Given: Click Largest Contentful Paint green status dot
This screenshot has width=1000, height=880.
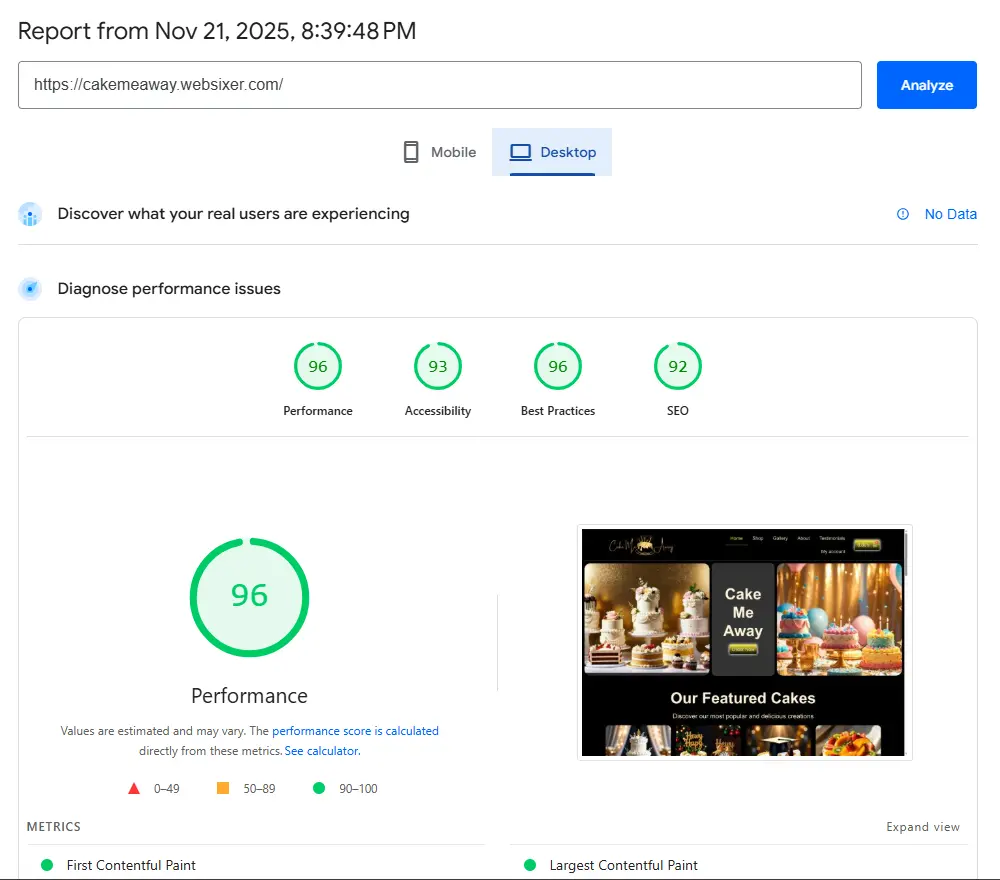Looking at the screenshot, I should [530, 865].
